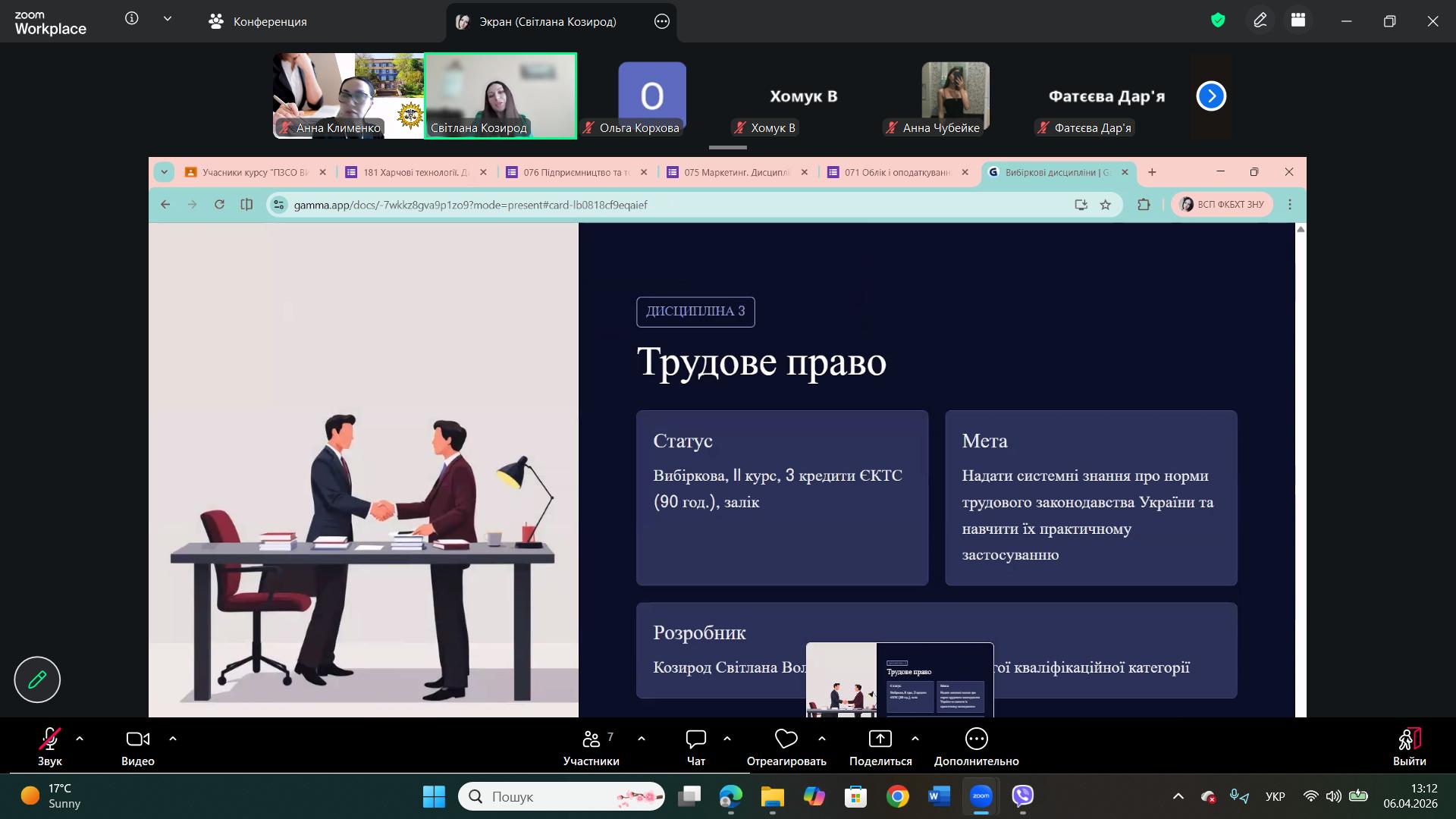Switch input language УКР indicator
The height and width of the screenshot is (819, 1456).
pos(1275,796)
